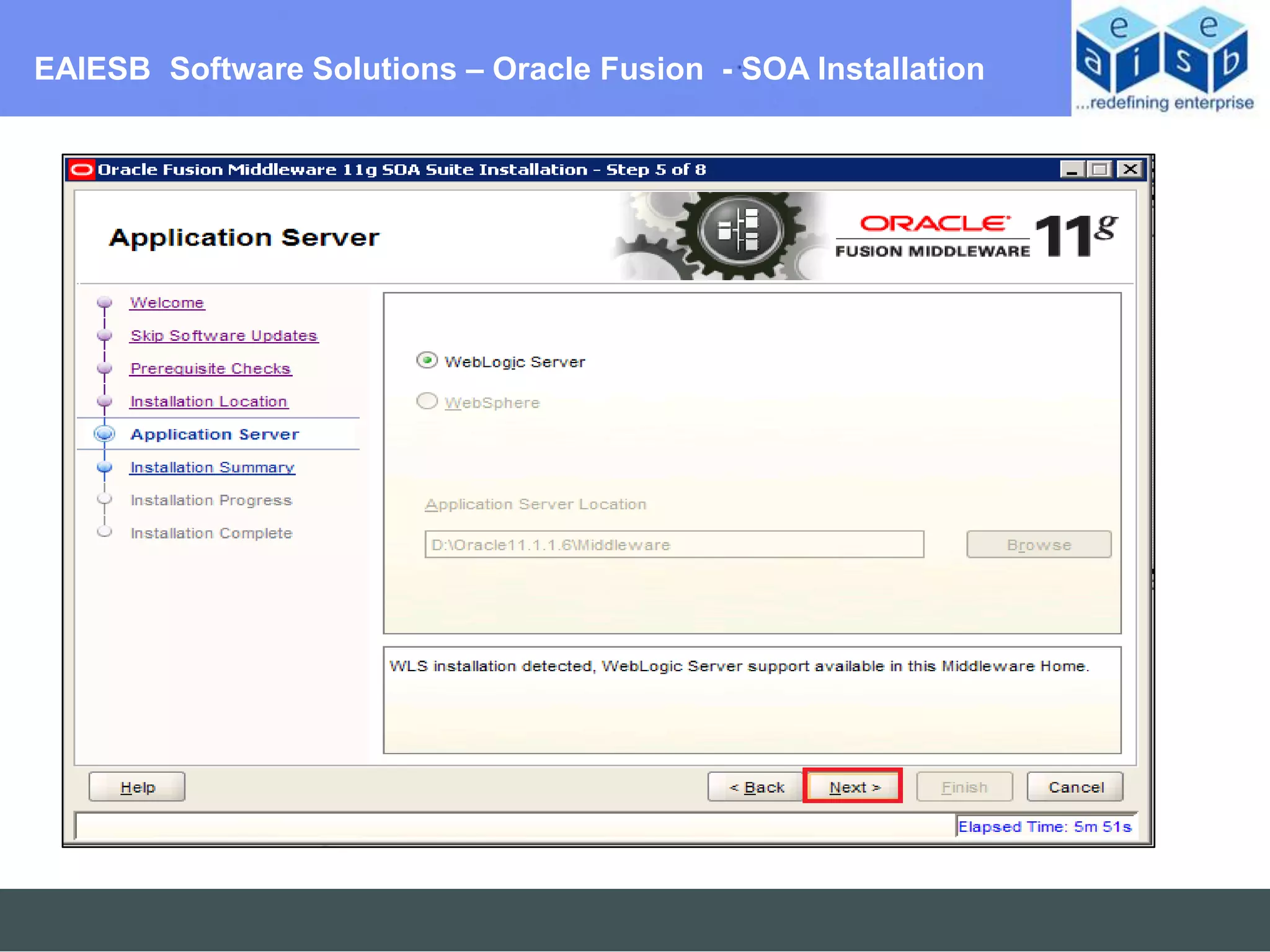Select the WebLogic Server radio button

pyautogui.click(x=427, y=360)
